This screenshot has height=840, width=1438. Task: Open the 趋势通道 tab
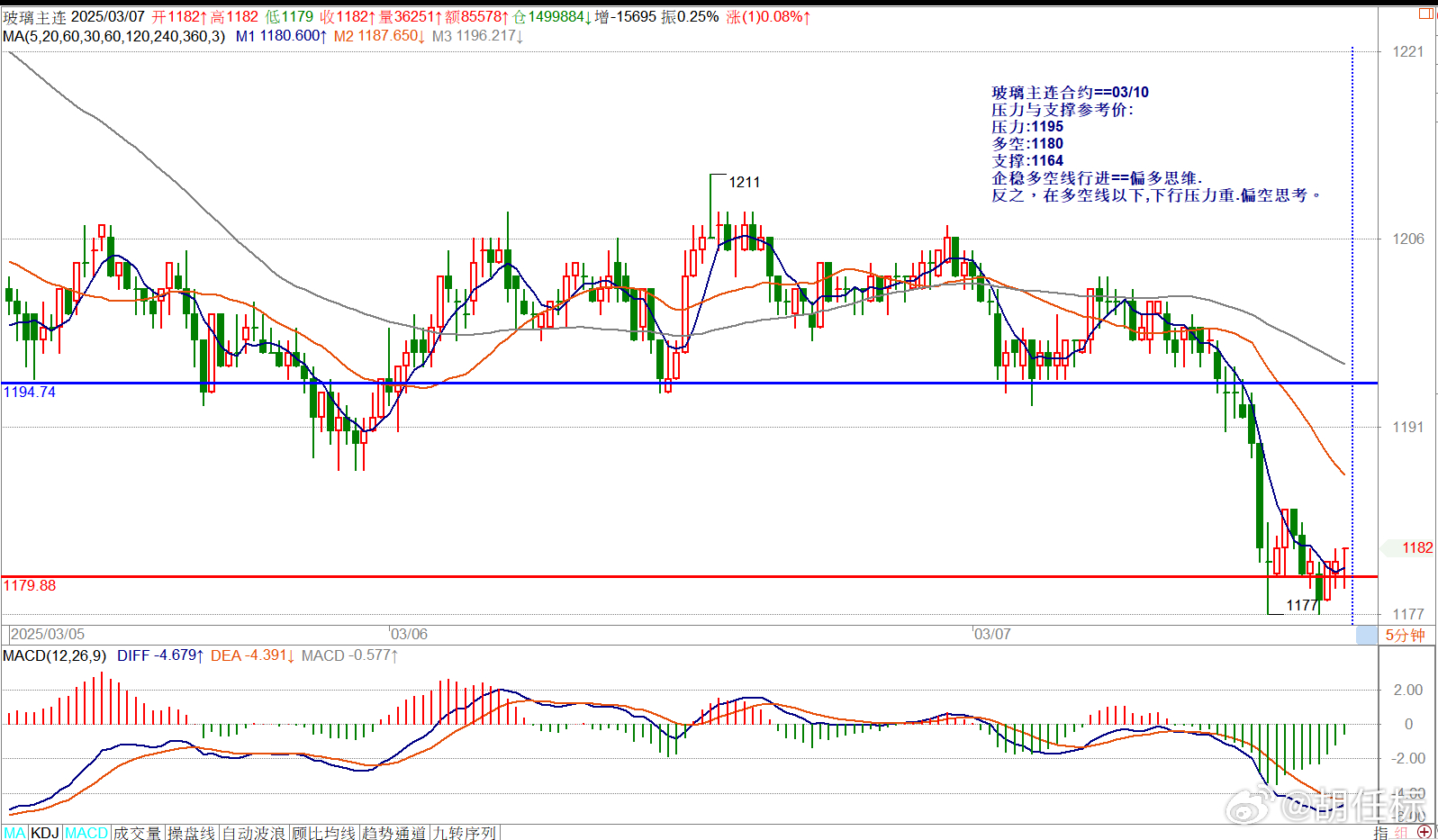click(393, 833)
